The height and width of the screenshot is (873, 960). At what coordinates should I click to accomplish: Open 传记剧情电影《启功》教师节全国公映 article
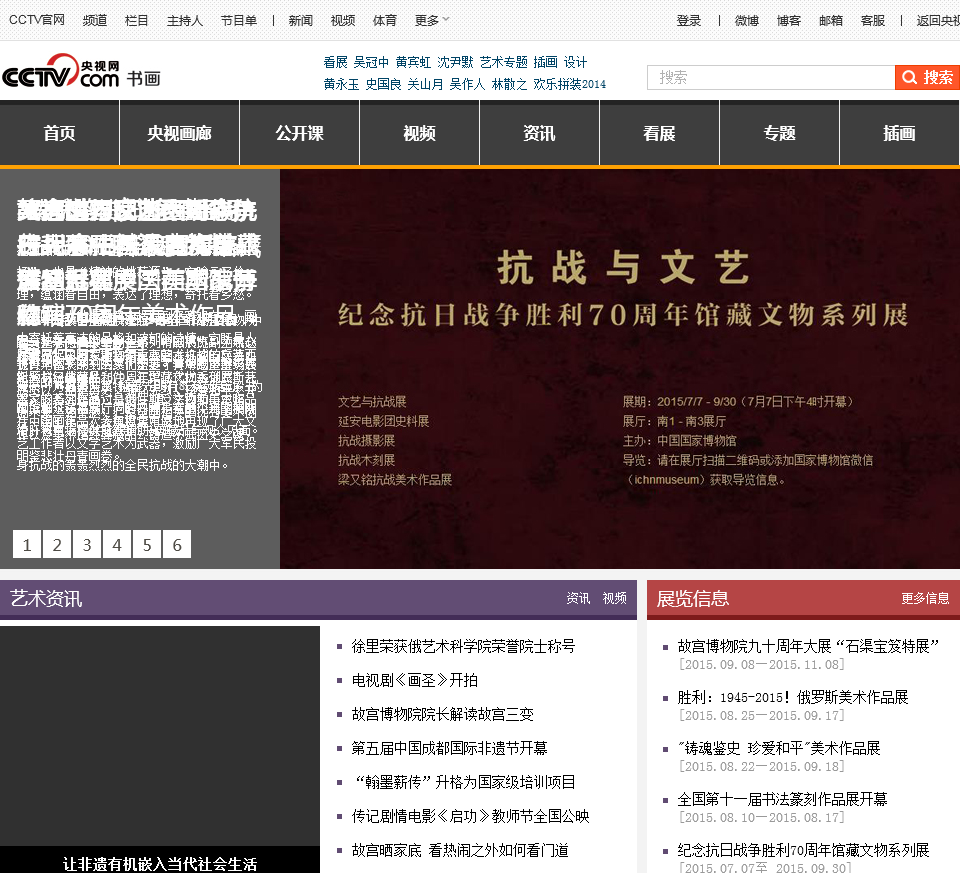click(x=470, y=816)
